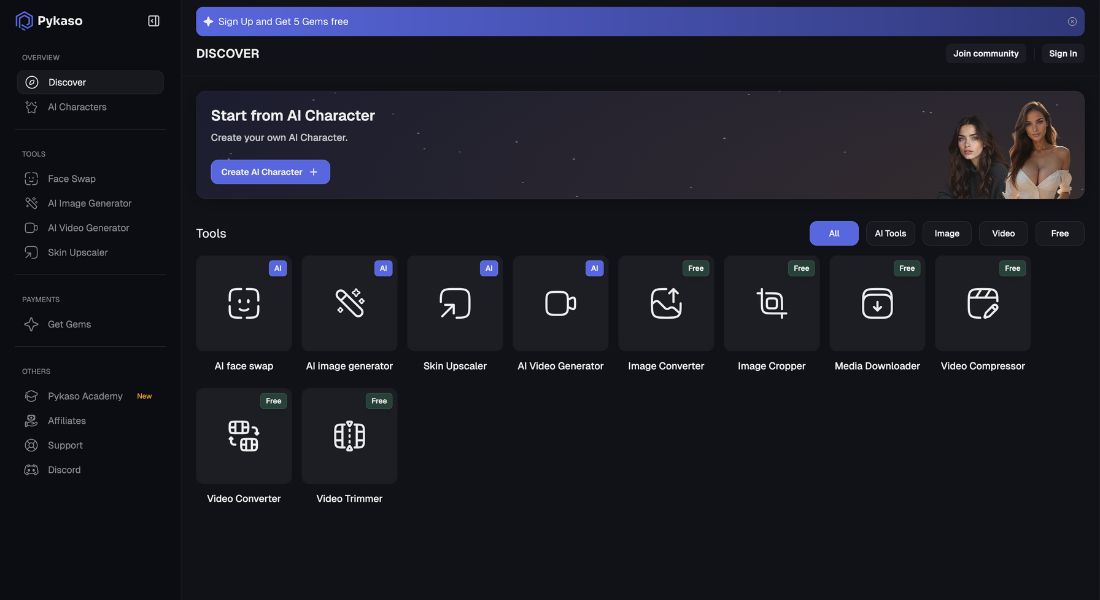Open the AI face swap tool card
The image size is (1100, 600).
pos(244,303)
